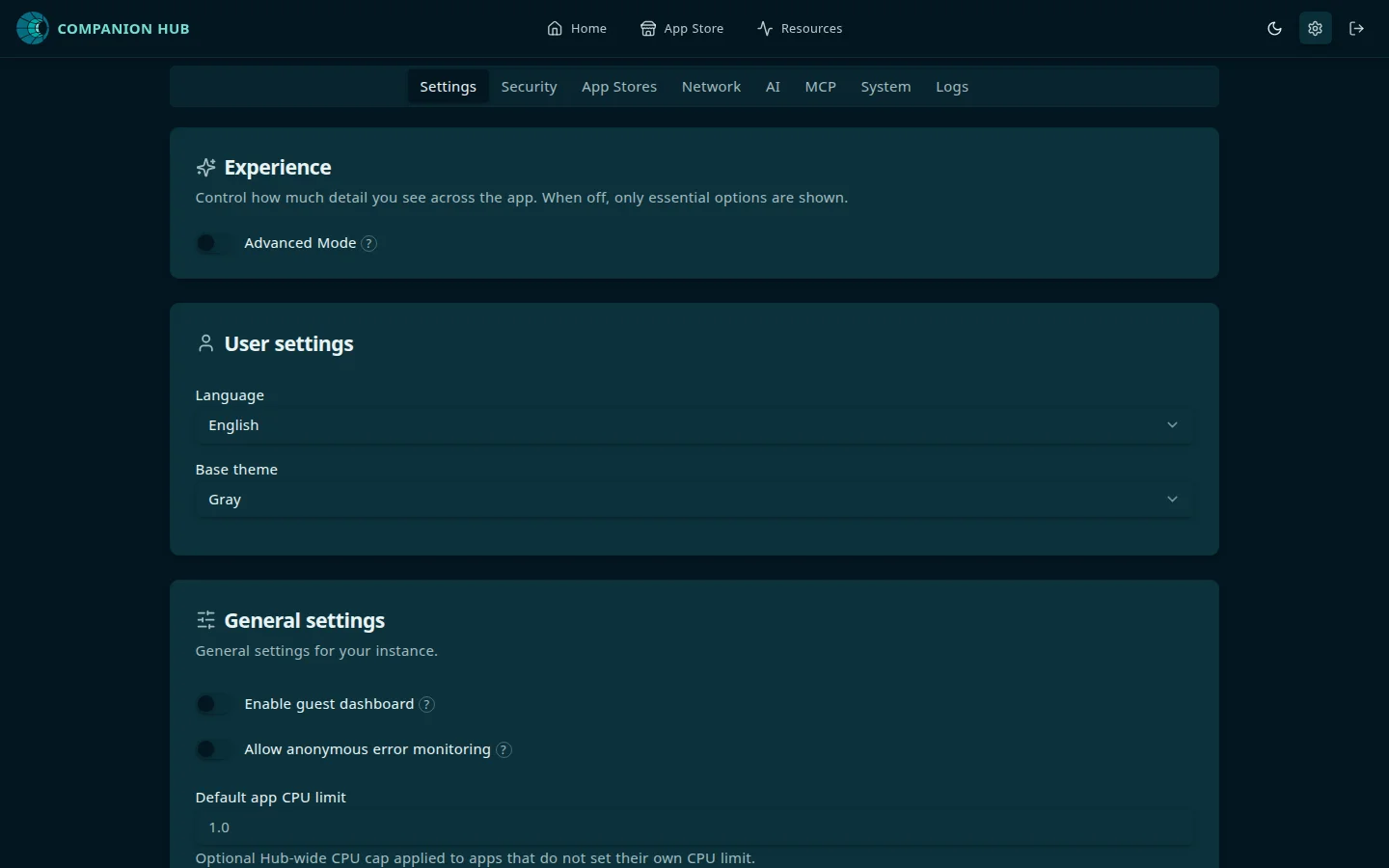Open the Language dropdown

click(x=694, y=425)
